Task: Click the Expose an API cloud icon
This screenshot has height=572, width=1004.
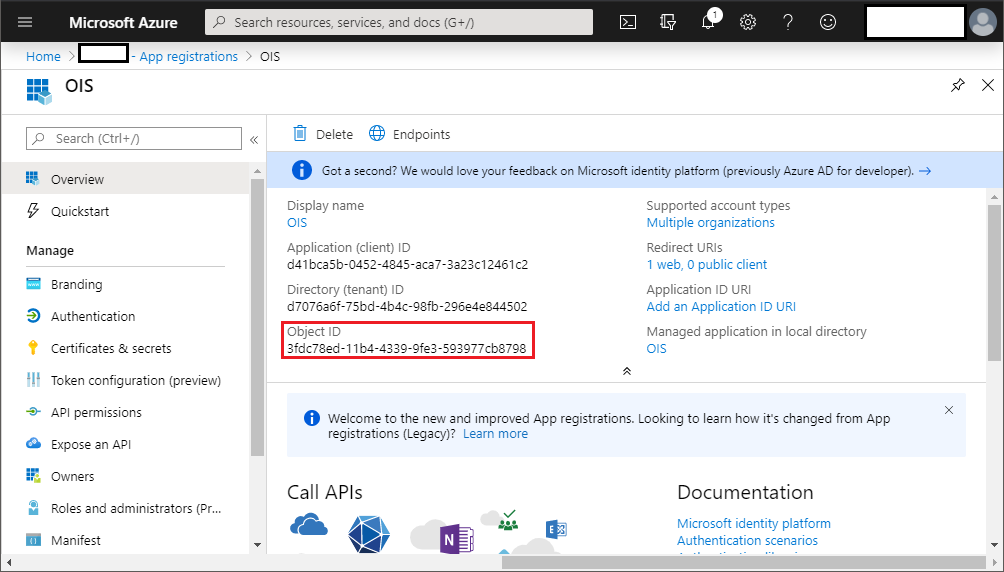Action: click(33, 443)
